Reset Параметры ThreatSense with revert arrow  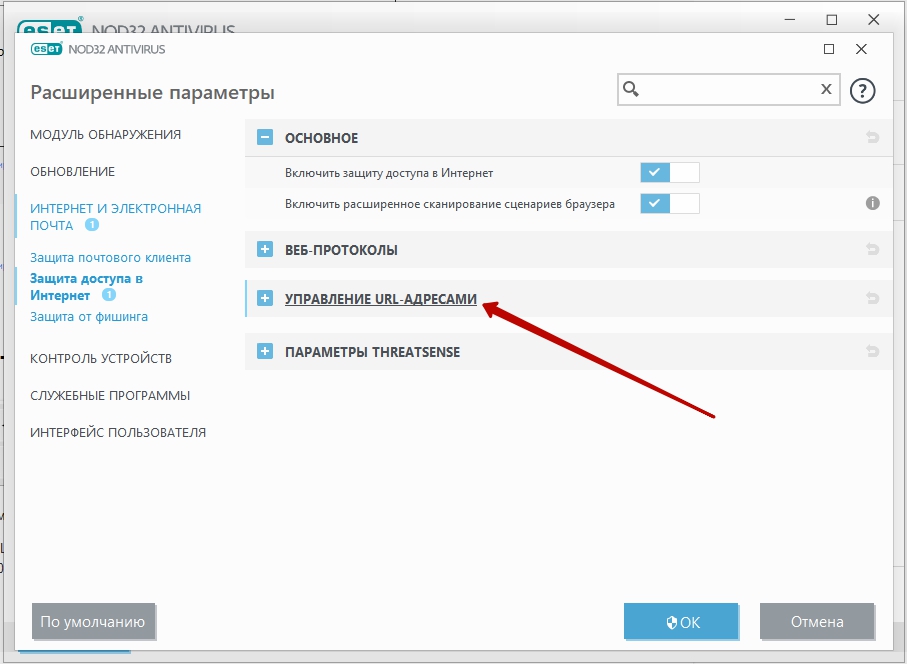[872, 352]
